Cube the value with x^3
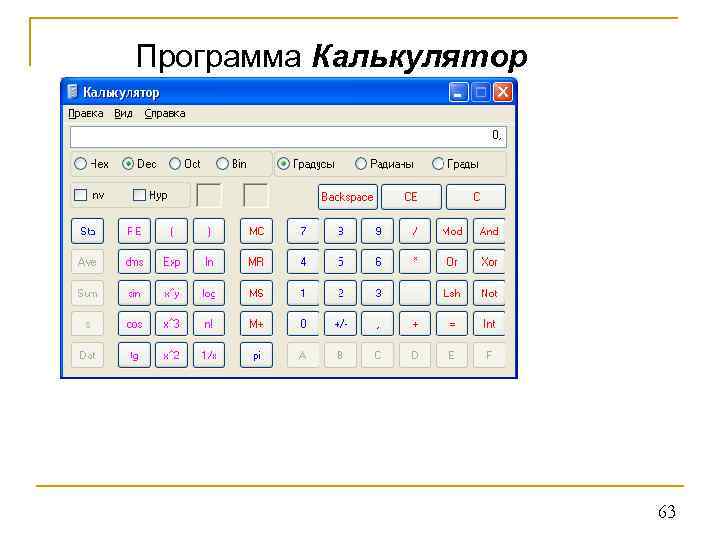This screenshot has width=720, height=540. pyautogui.click(x=172, y=324)
